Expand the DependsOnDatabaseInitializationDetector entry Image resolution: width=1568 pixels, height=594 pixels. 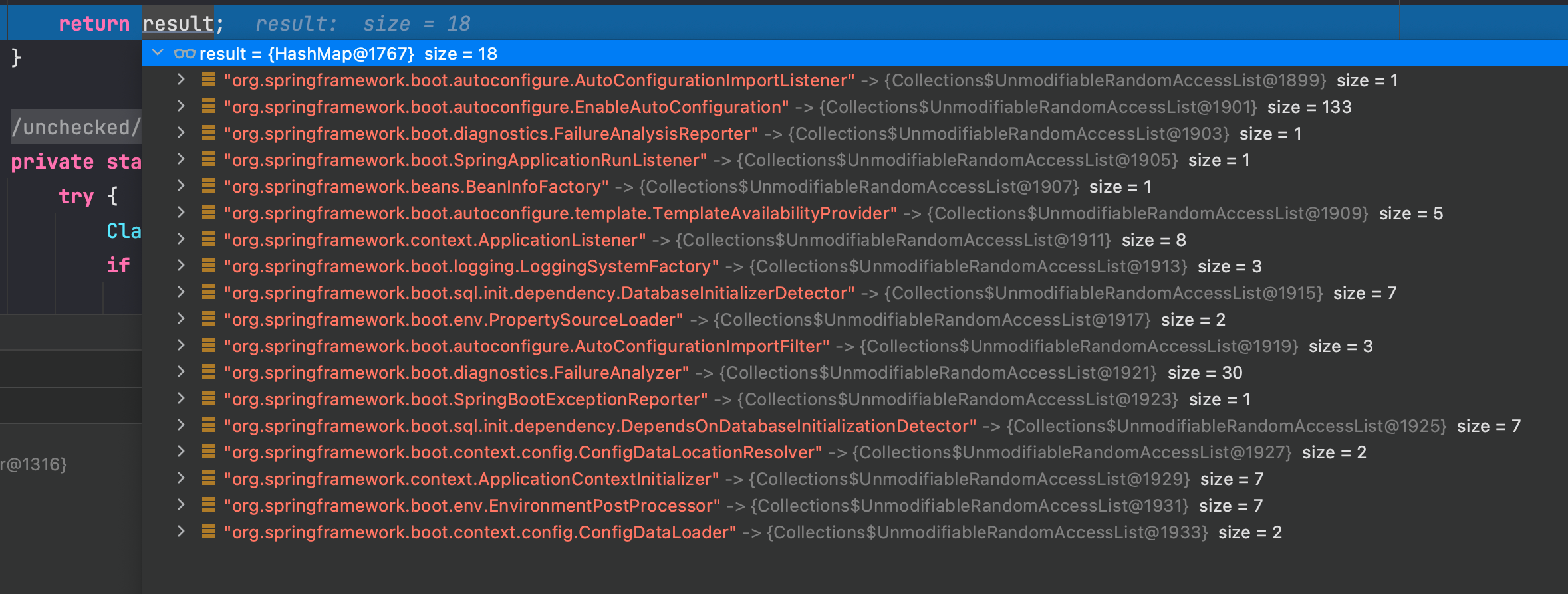point(181,425)
